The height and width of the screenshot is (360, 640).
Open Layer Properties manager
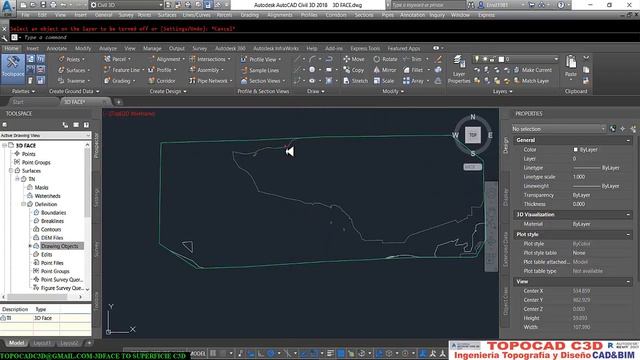tap(458, 69)
